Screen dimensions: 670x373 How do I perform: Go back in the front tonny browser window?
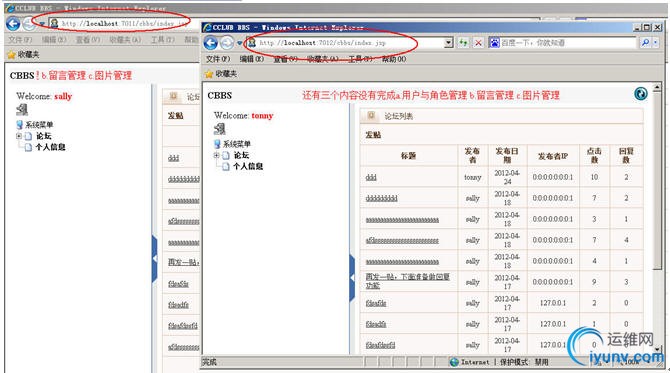pos(211,43)
